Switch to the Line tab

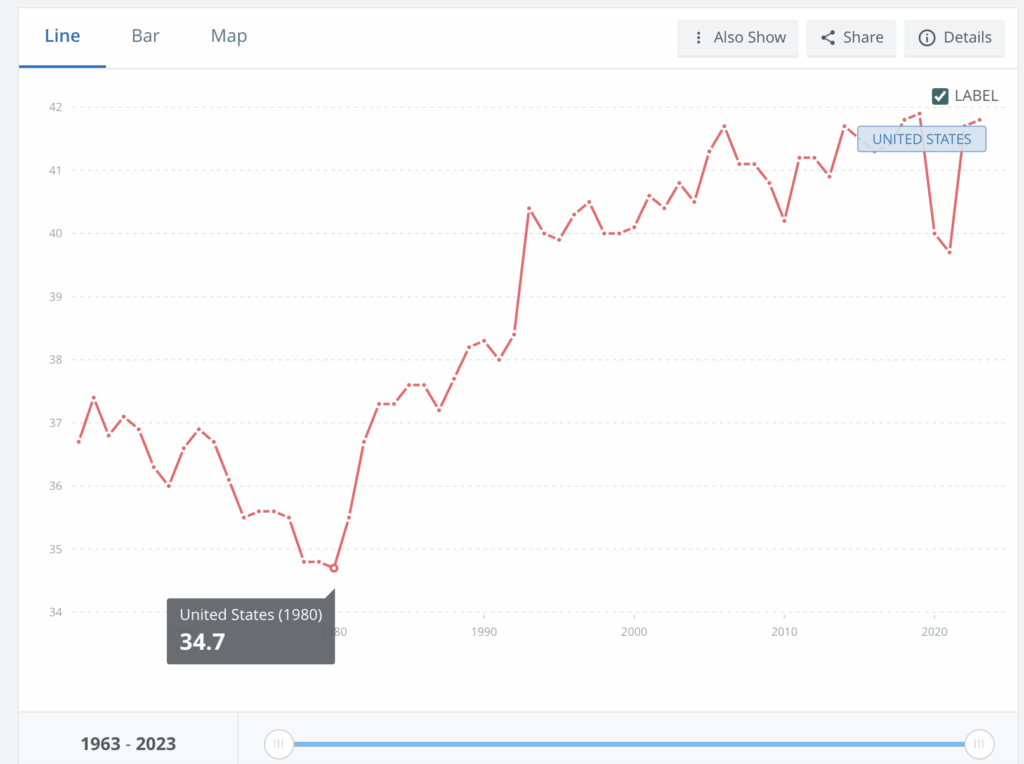click(62, 36)
